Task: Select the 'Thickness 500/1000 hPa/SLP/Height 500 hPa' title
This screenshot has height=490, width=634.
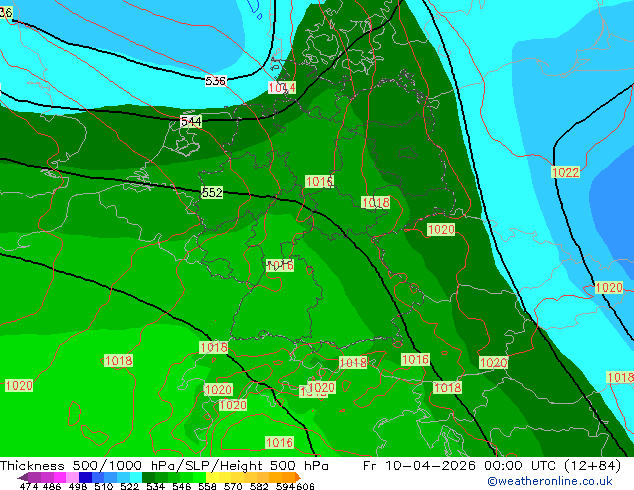Action: click(164, 465)
